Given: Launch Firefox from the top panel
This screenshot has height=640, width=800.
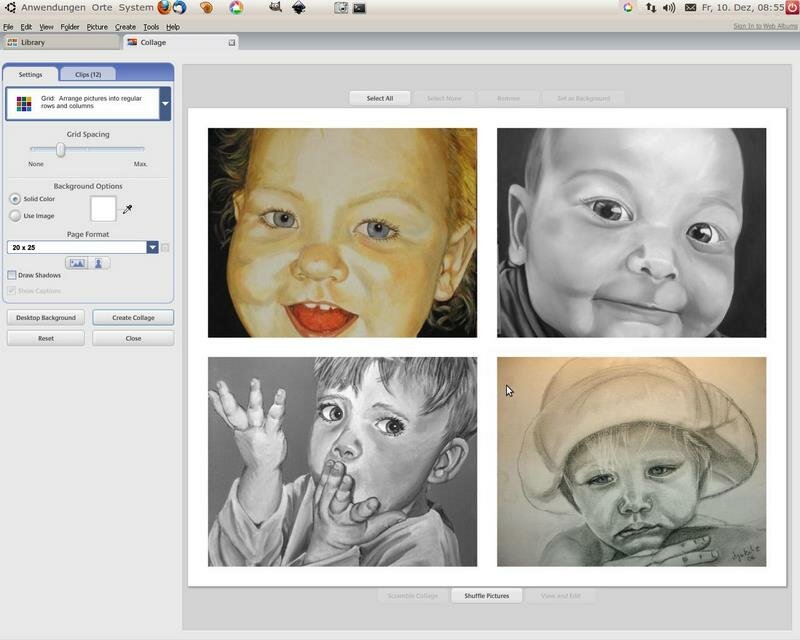Looking at the screenshot, I should 164,7.
